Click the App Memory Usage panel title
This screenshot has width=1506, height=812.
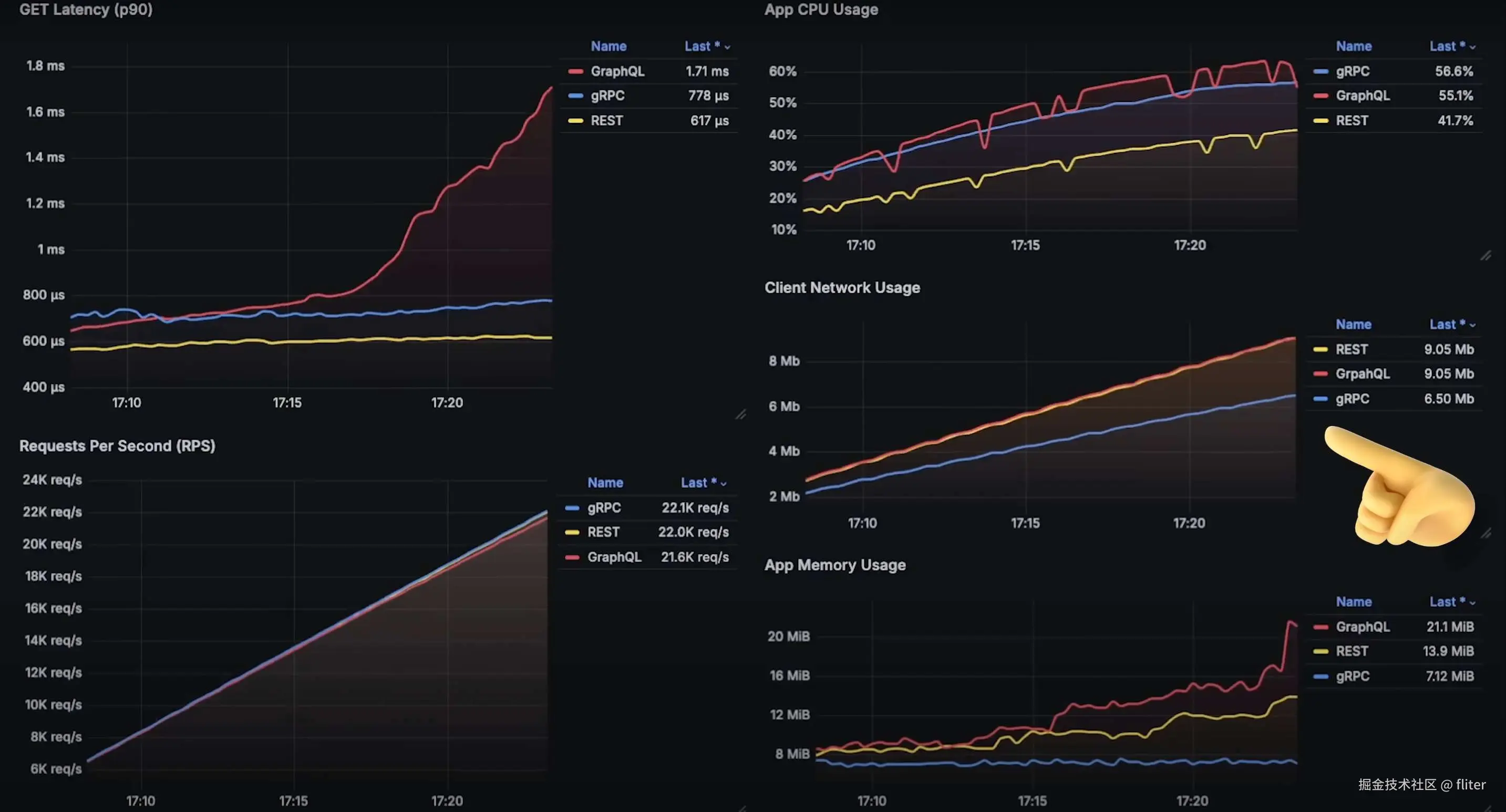835,565
